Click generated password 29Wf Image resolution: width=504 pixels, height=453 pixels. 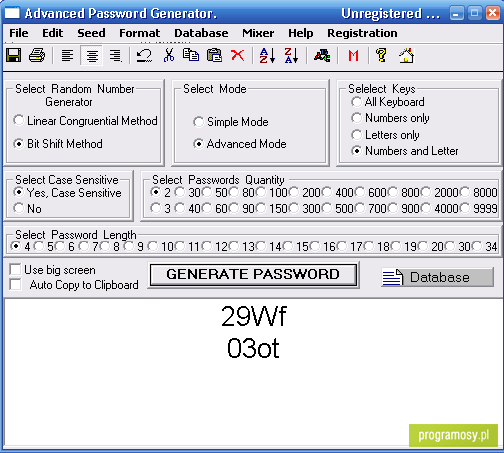tap(253, 316)
